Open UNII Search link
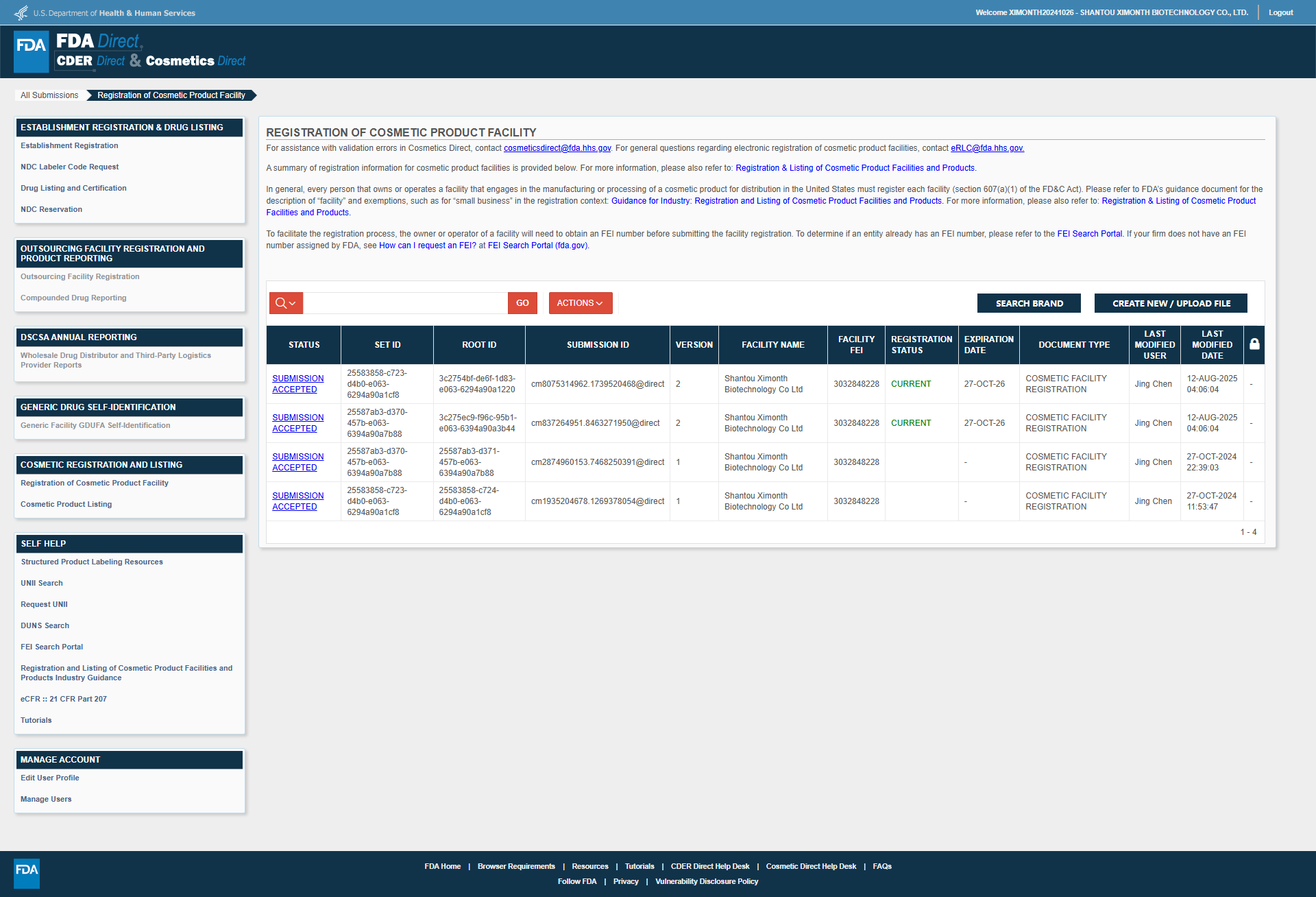This screenshot has width=1316, height=897. pos(42,583)
